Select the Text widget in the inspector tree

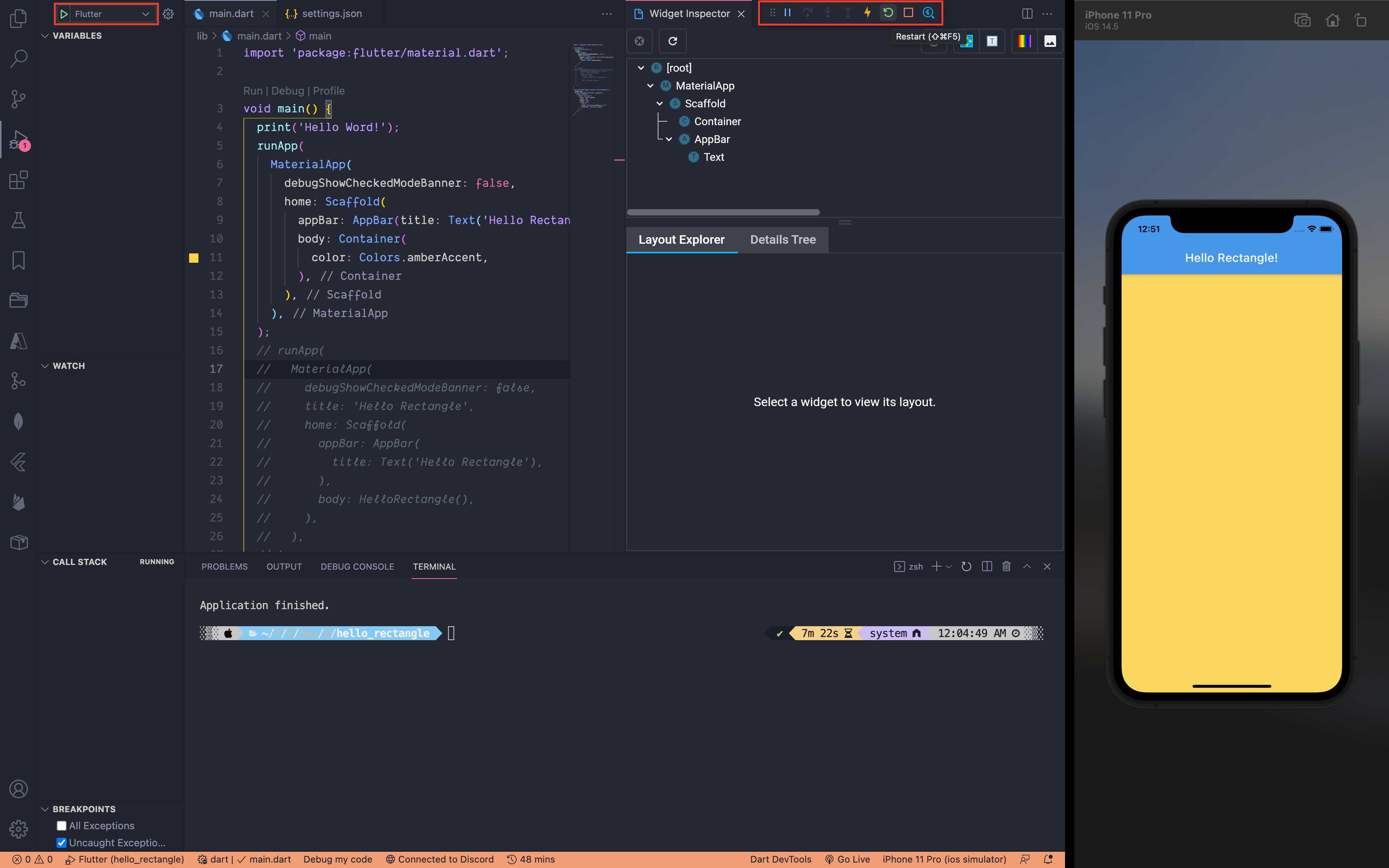click(713, 157)
